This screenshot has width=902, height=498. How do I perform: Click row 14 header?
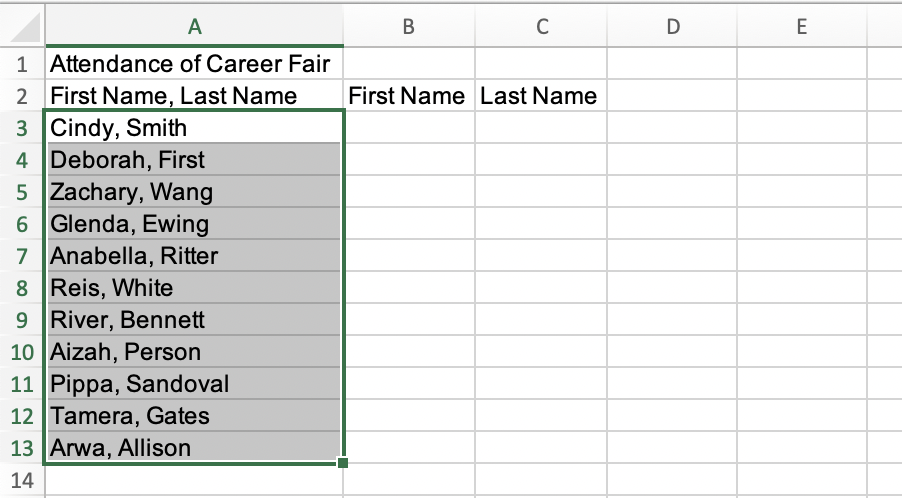22,480
